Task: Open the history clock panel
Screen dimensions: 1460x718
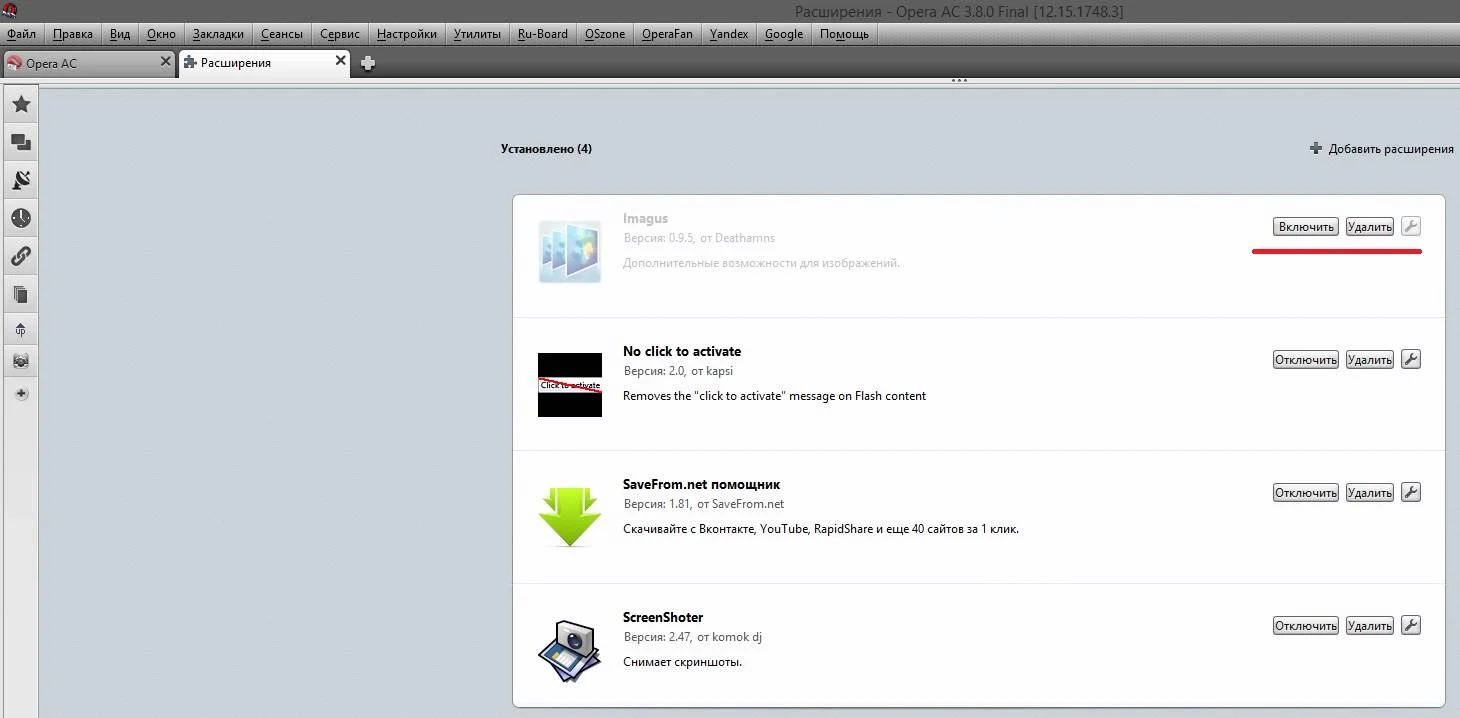Action: (21, 218)
